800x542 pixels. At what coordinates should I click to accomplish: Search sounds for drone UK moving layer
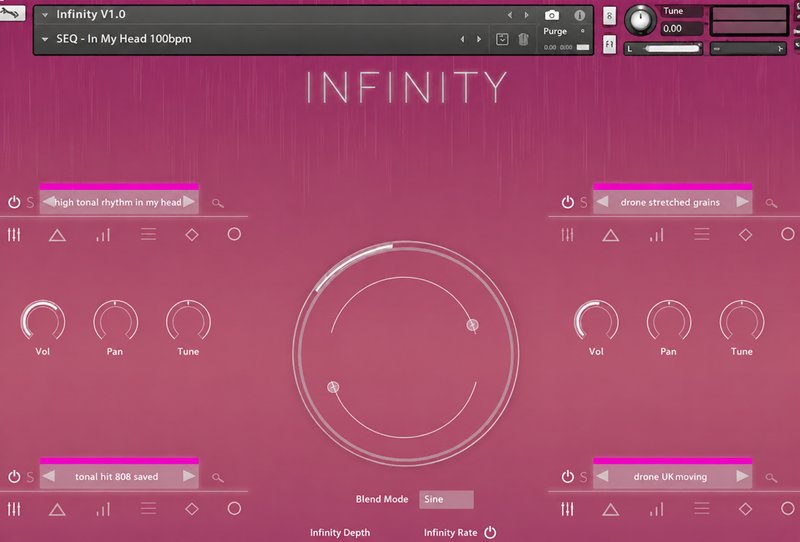click(771, 478)
